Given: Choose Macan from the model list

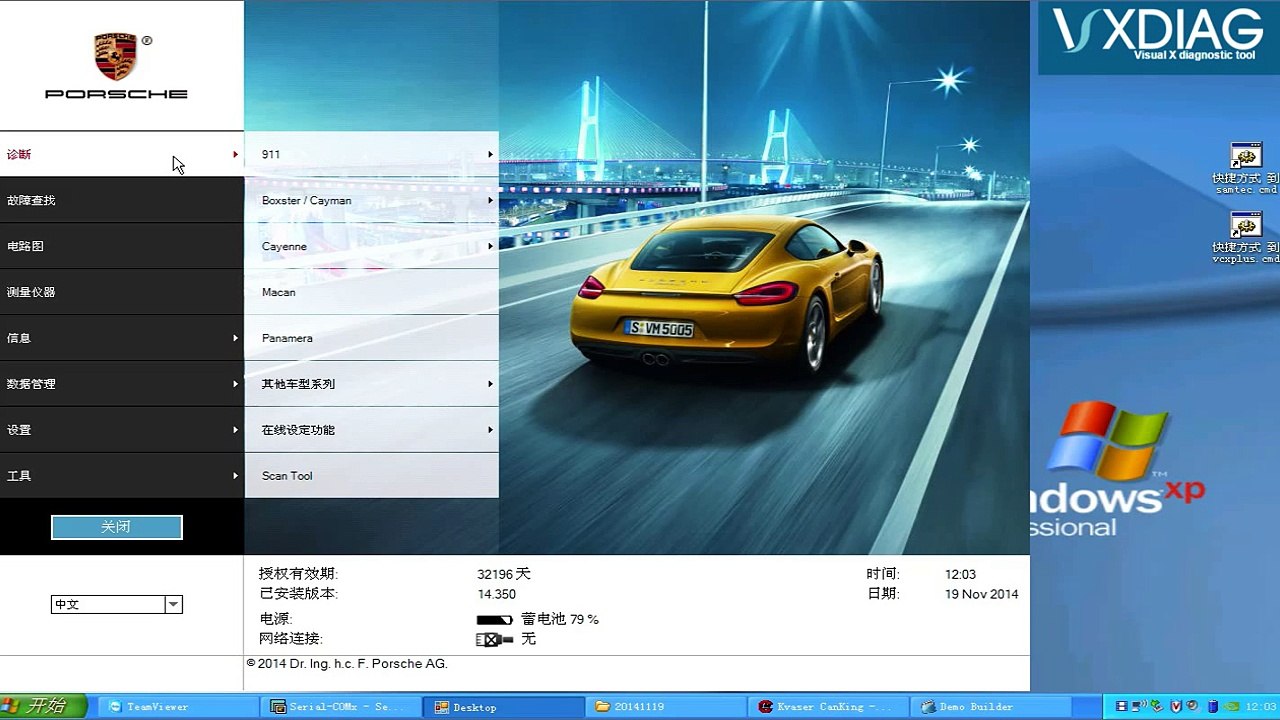Looking at the screenshot, I should click(372, 292).
